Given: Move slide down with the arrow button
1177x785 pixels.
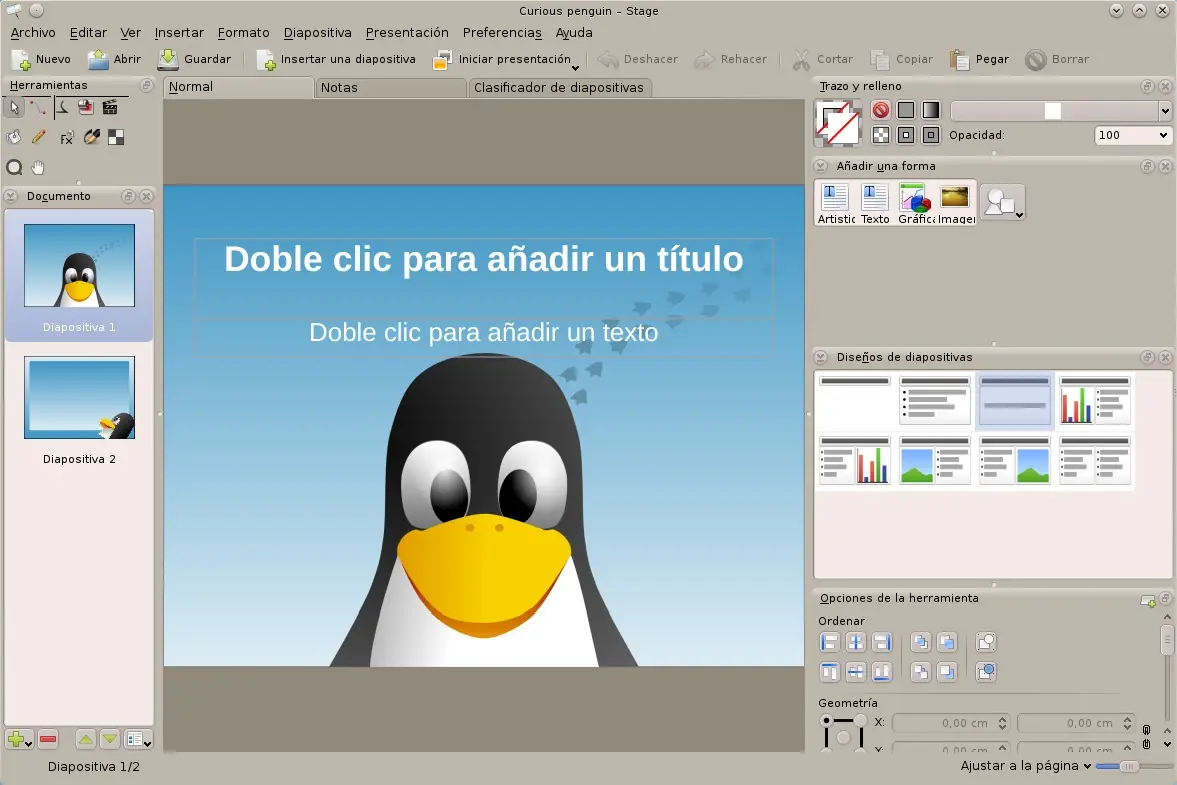Looking at the screenshot, I should point(110,740).
